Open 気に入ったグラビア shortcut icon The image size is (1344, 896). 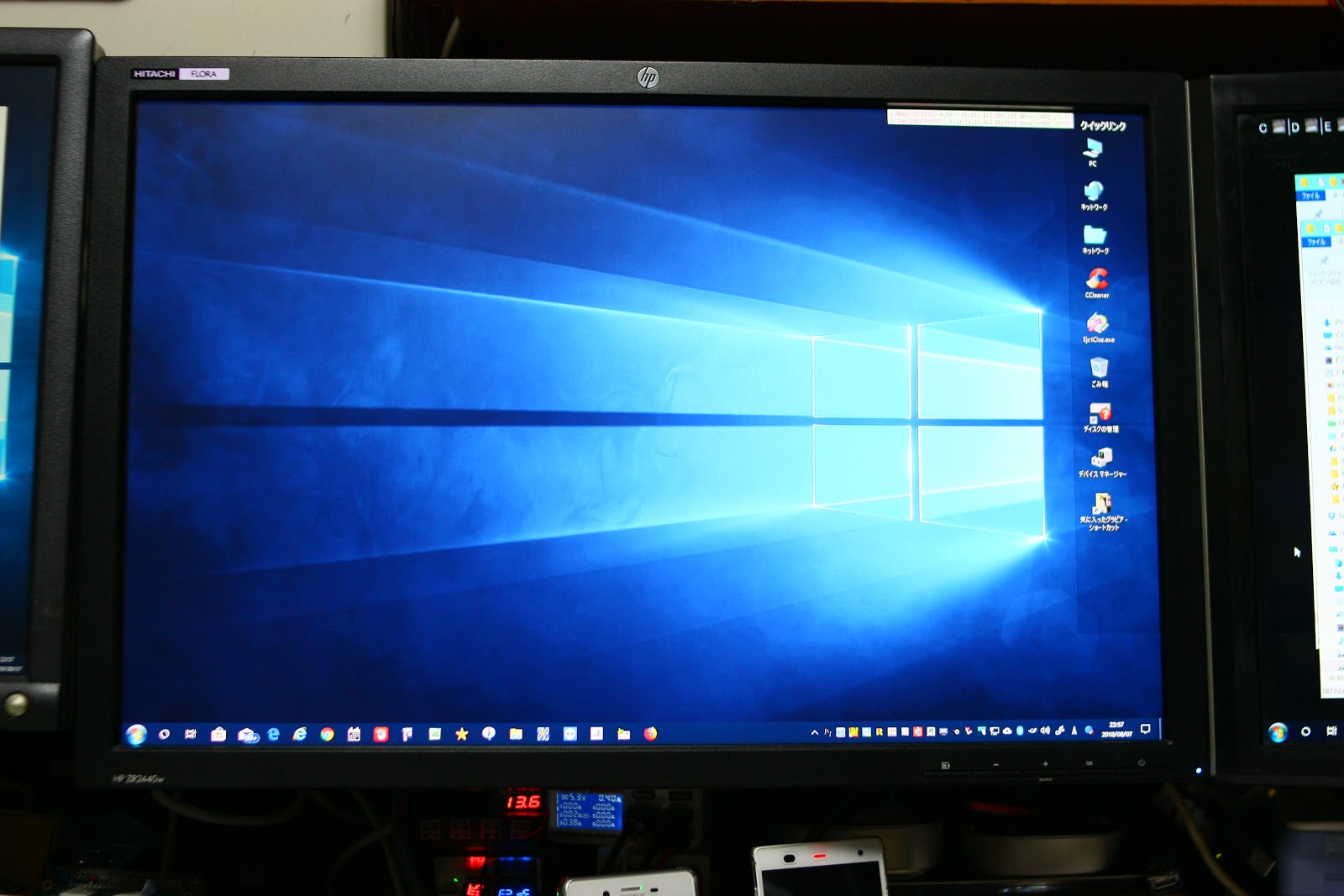click(x=1103, y=511)
